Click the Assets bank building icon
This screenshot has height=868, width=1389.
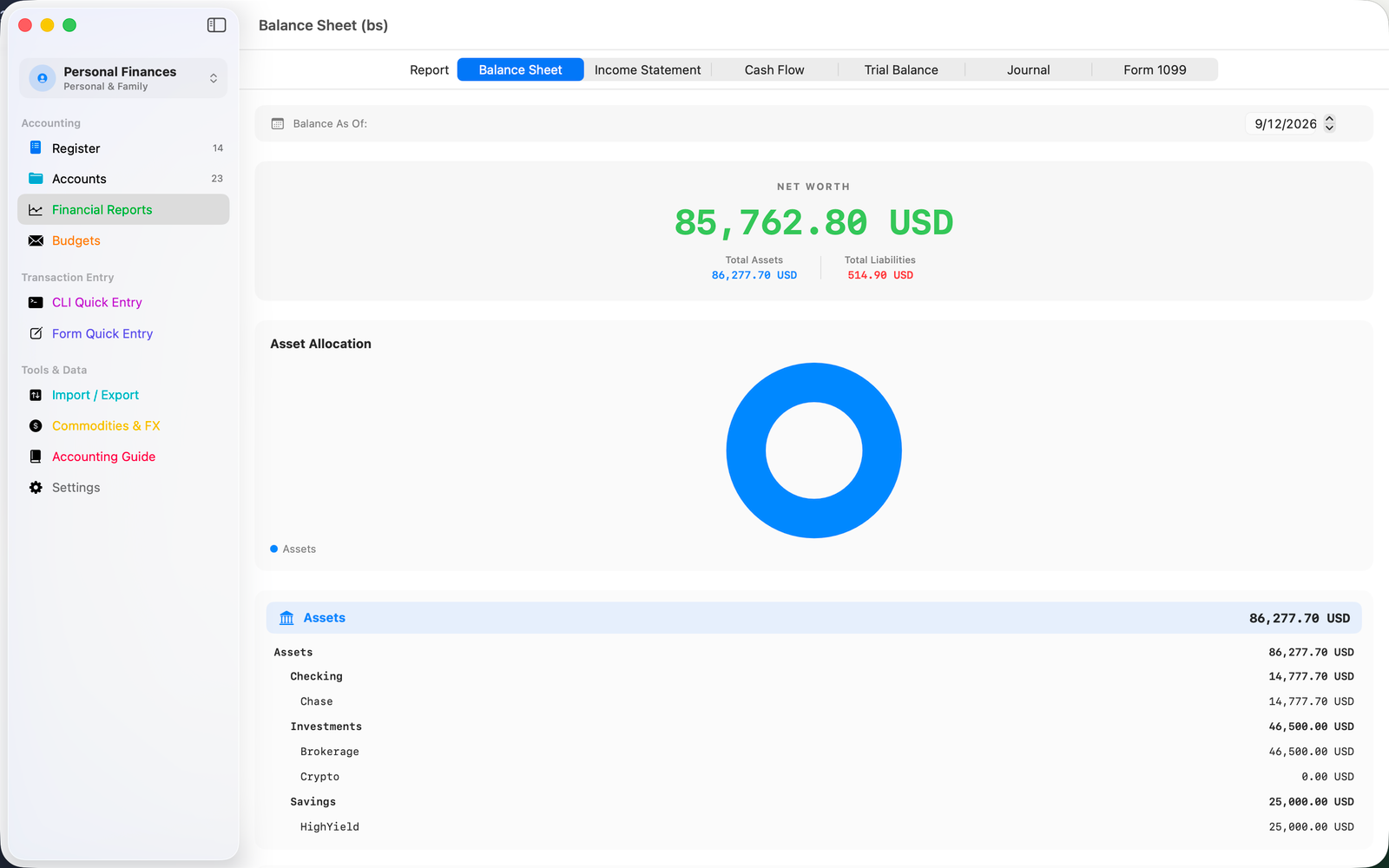pos(286,618)
